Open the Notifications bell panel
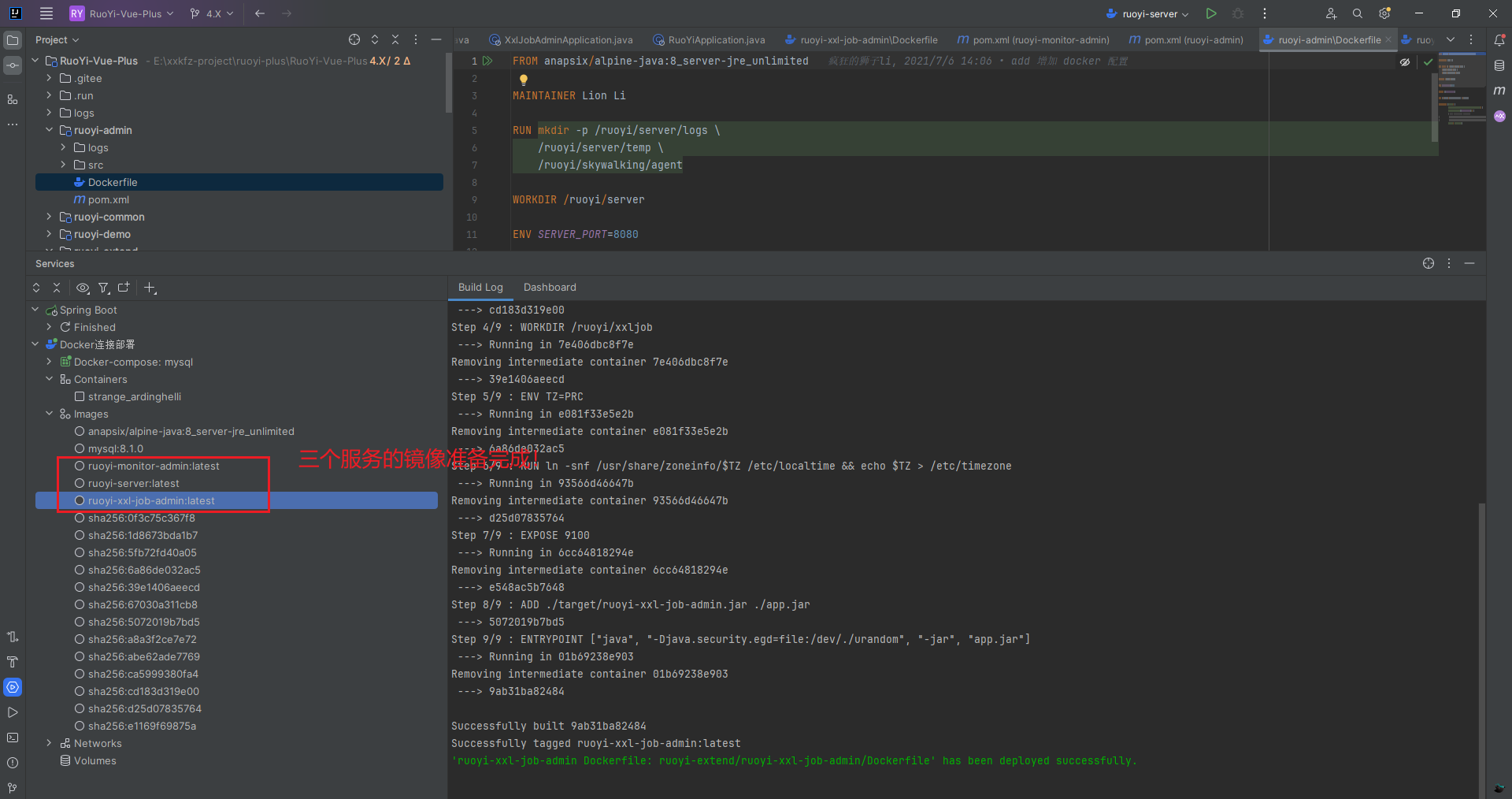Image resolution: width=1512 pixels, height=799 pixels. point(1499,39)
